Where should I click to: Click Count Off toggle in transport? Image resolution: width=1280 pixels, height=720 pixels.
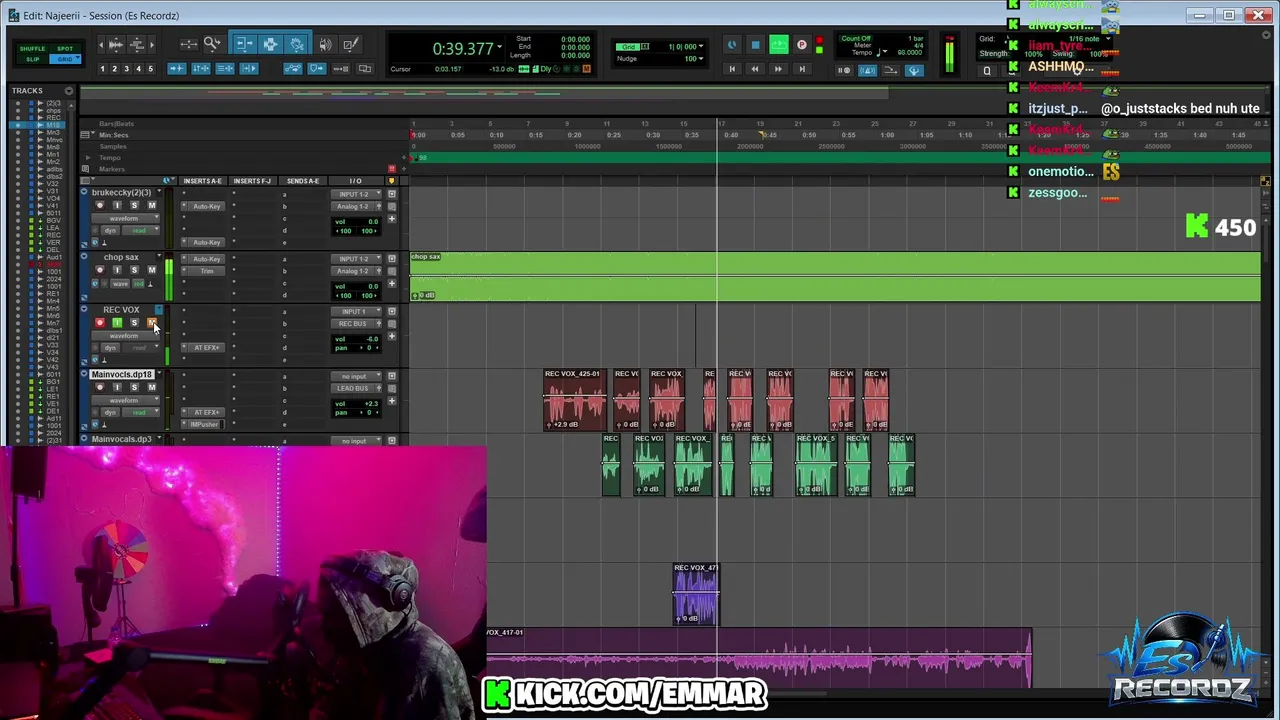pos(856,38)
